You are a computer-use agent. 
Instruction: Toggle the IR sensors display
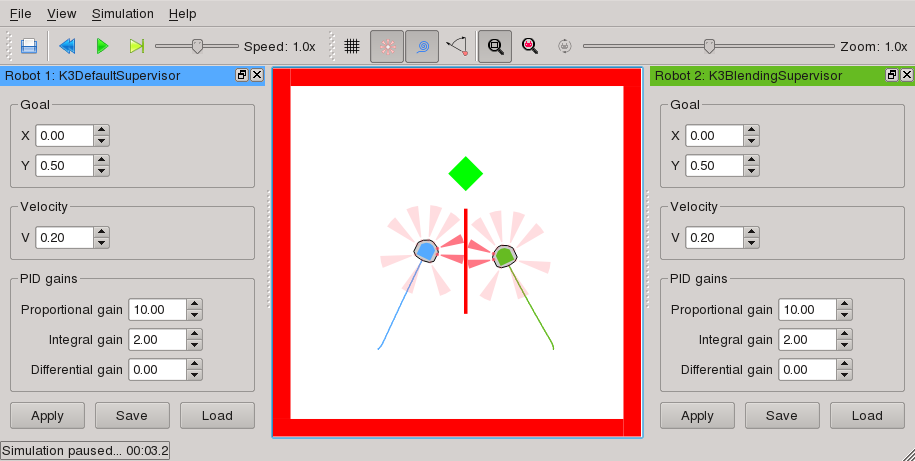[x=387, y=46]
